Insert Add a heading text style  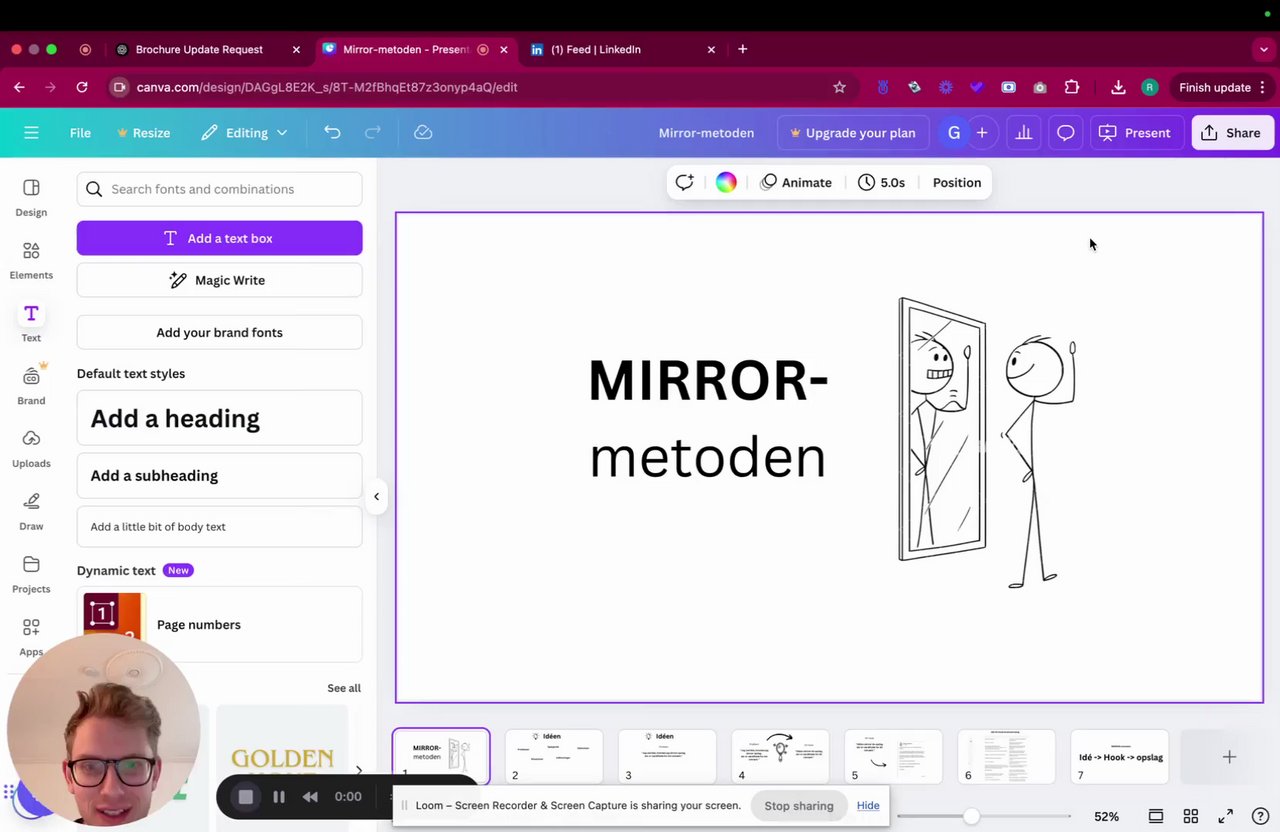pos(219,418)
